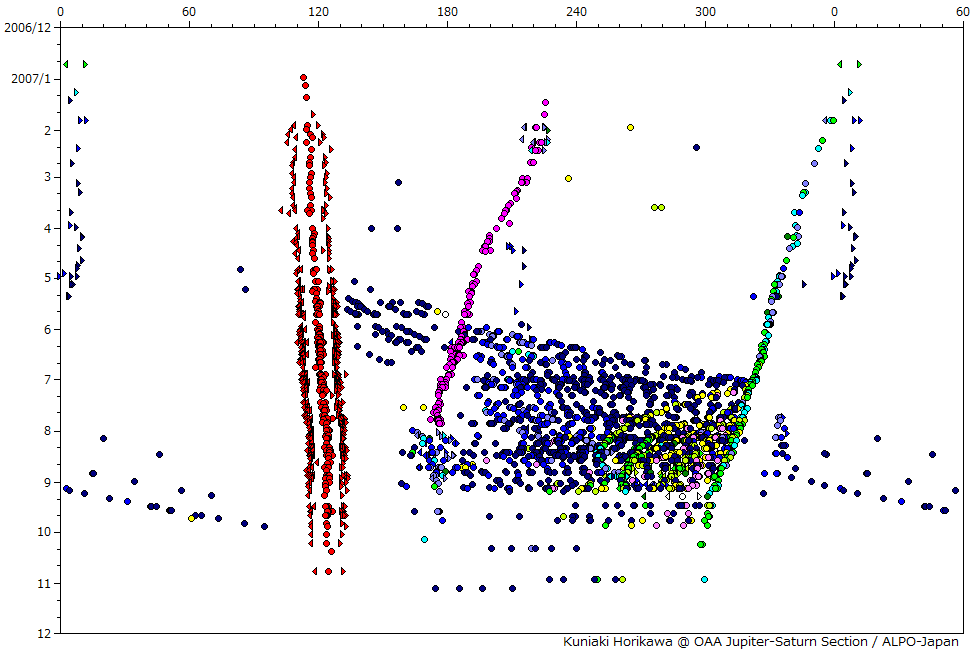This screenshot has width=980, height=650.
Task: Select the "300" longitude axis label
Action: [706, 12]
